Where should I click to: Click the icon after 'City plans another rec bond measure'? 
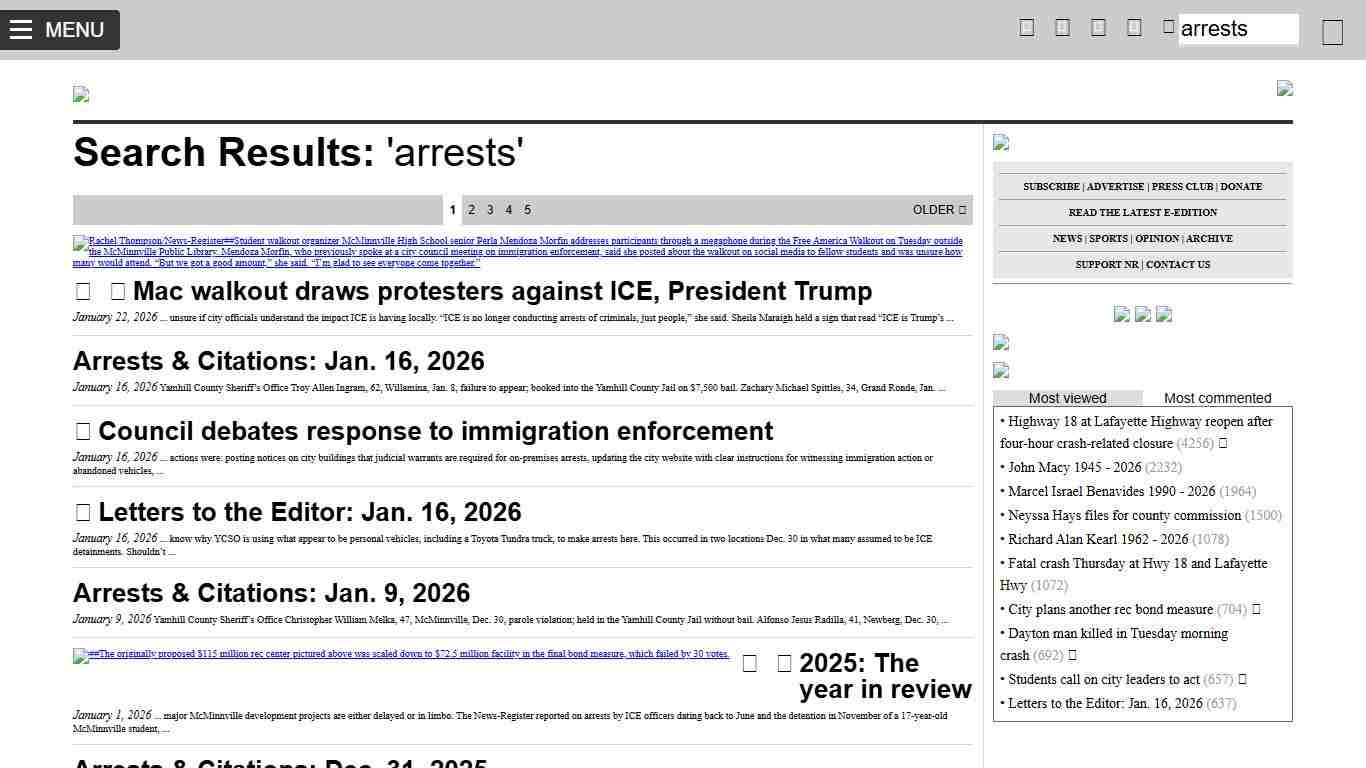1257,609
